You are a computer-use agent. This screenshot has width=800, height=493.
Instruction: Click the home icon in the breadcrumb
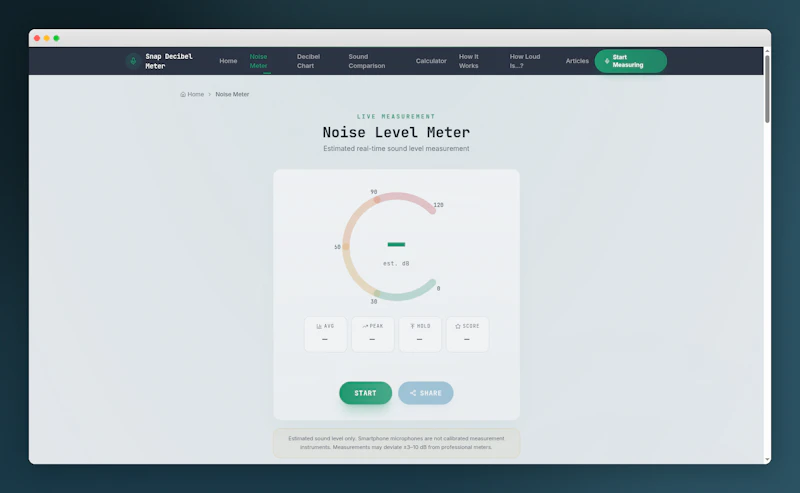point(183,94)
